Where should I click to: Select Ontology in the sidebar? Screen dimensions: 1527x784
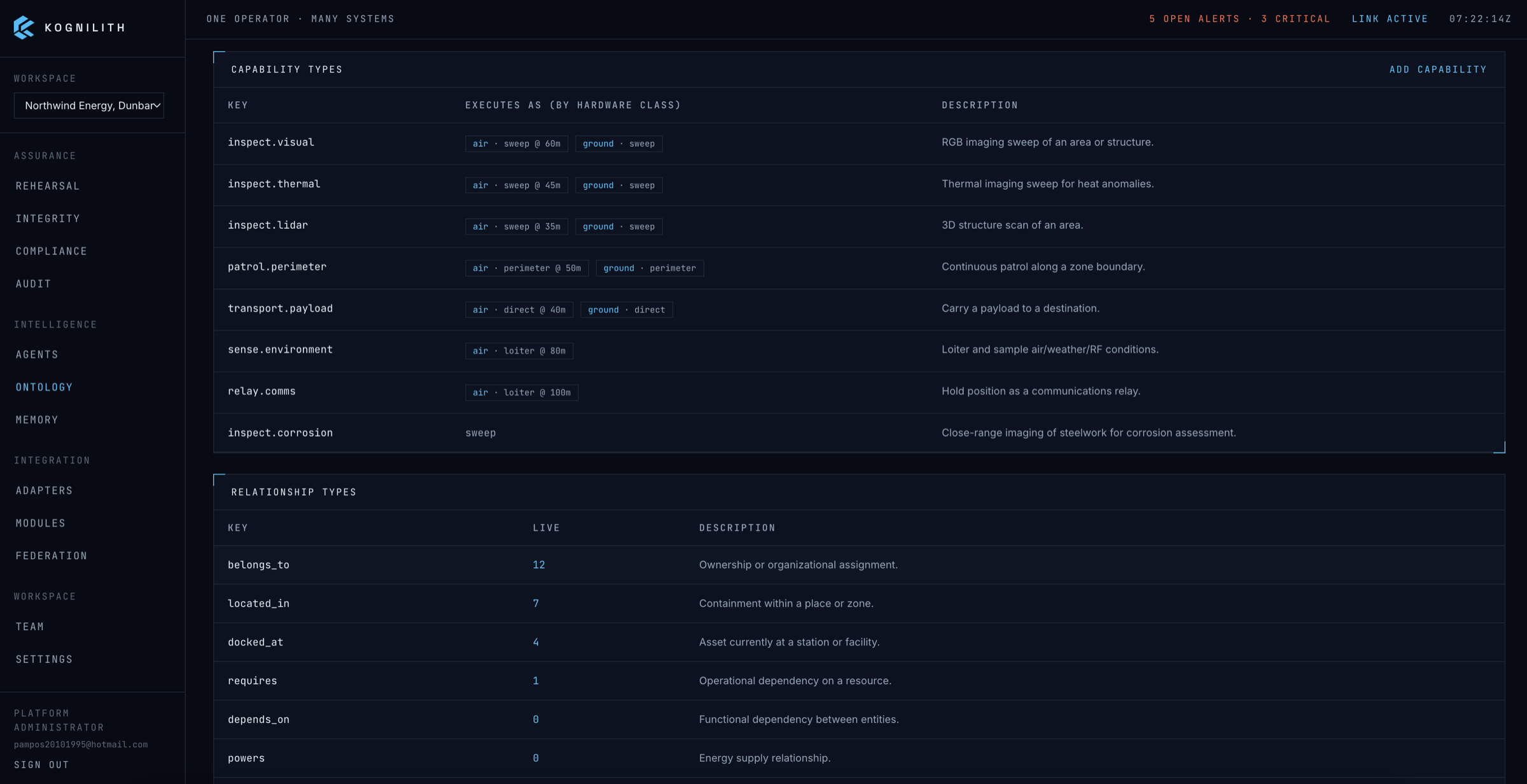pyautogui.click(x=44, y=387)
